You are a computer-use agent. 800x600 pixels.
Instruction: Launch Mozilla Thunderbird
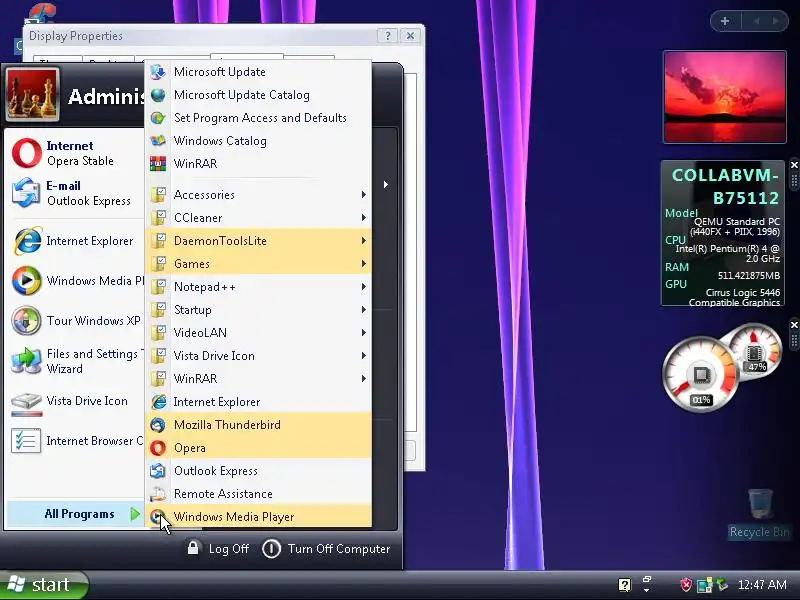point(259,425)
